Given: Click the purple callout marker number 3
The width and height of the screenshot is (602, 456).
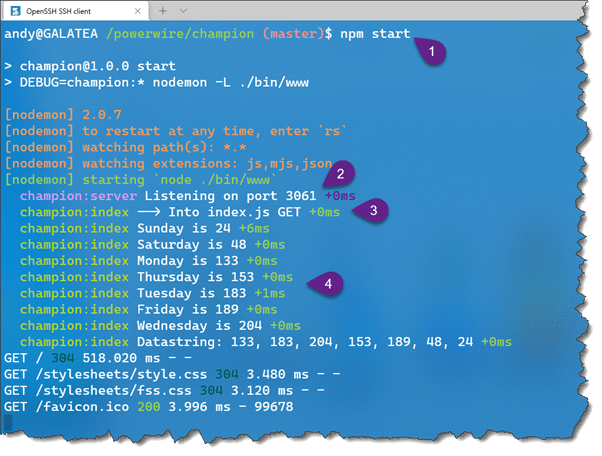Looking at the screenshot, I should [373, 209].
